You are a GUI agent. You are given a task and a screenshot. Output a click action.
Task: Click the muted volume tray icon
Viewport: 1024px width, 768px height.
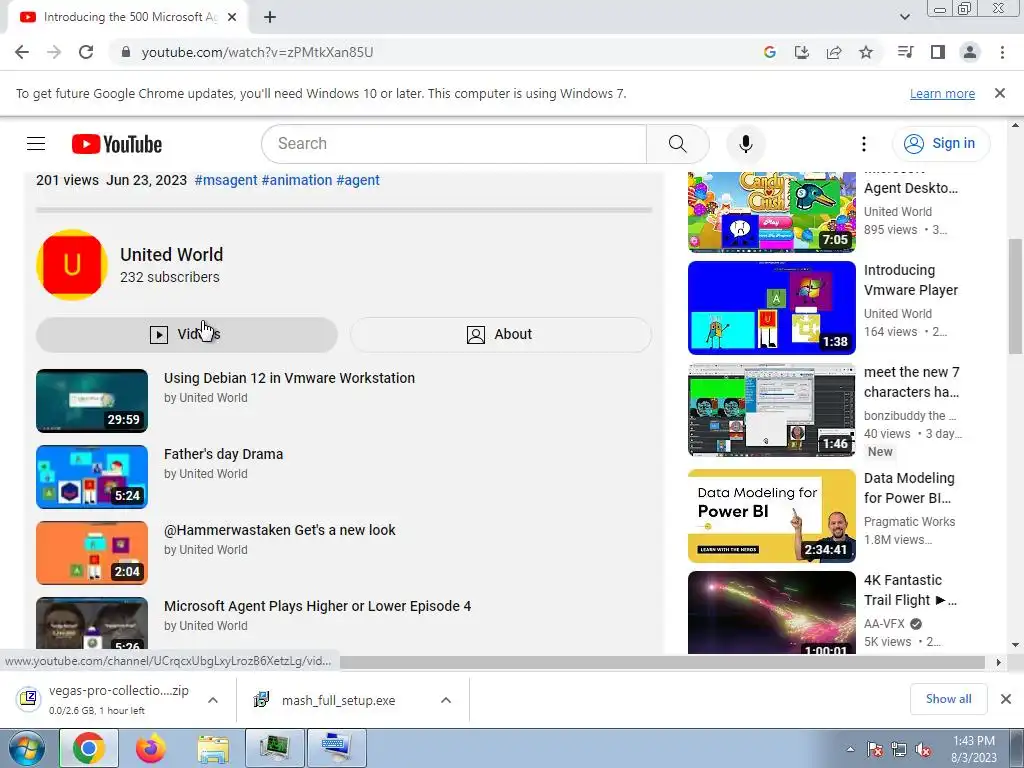(x=923, y=750)
